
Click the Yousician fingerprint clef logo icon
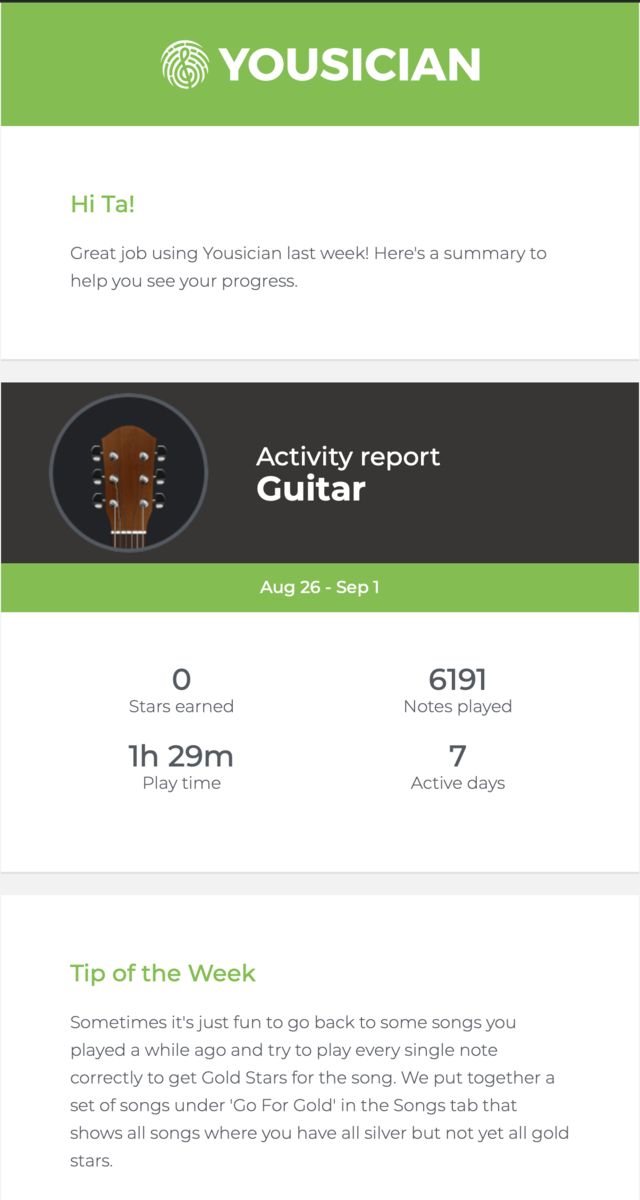tap(185, 64)
